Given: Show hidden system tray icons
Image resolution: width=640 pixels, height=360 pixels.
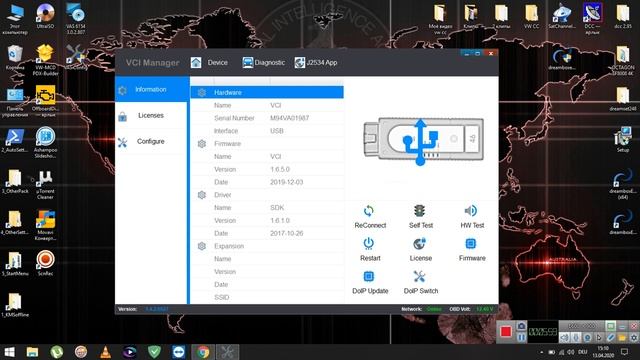Looking at the screenshot, I should click(542, 352).
